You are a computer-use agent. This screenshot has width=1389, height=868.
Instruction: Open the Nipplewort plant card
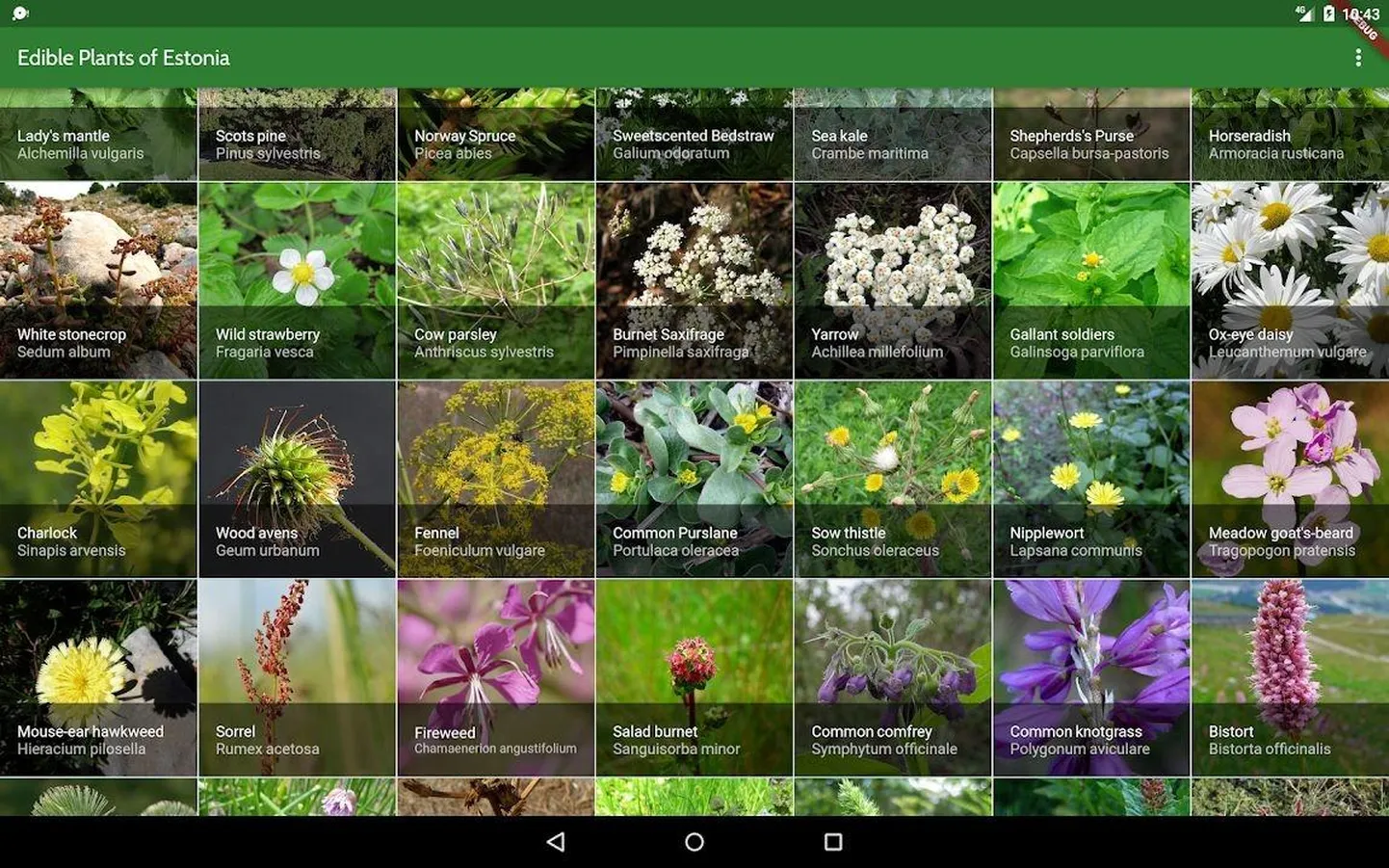[x=1091, y=479]
